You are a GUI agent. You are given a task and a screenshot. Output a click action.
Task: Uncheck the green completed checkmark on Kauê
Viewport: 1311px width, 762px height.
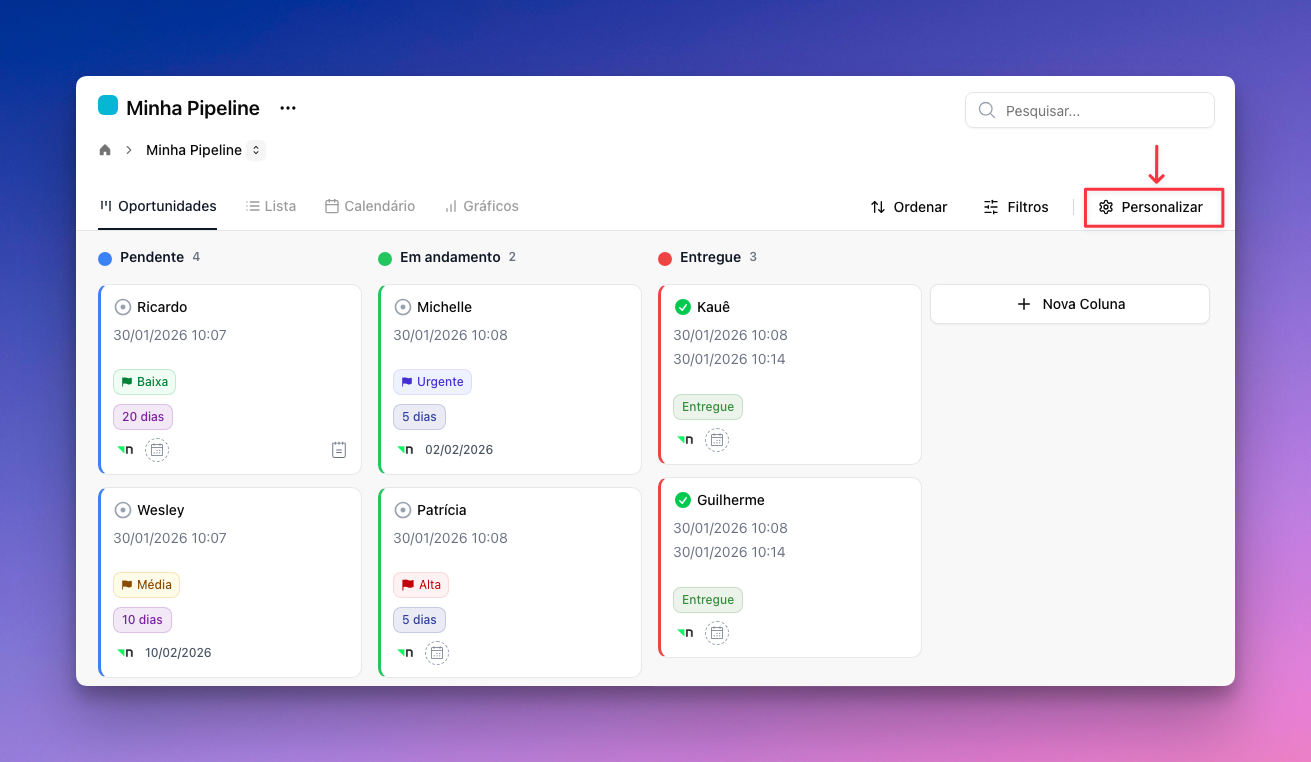(683, 307)
